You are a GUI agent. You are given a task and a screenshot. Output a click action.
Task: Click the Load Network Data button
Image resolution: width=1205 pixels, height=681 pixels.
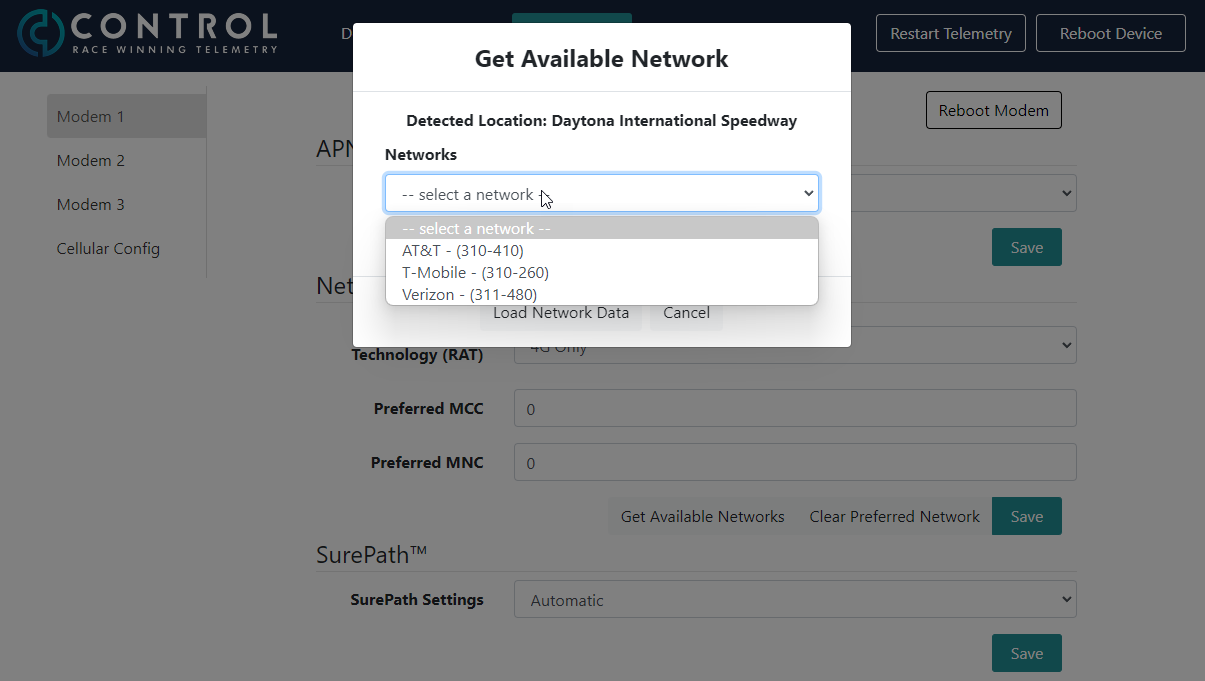point(561,313)
